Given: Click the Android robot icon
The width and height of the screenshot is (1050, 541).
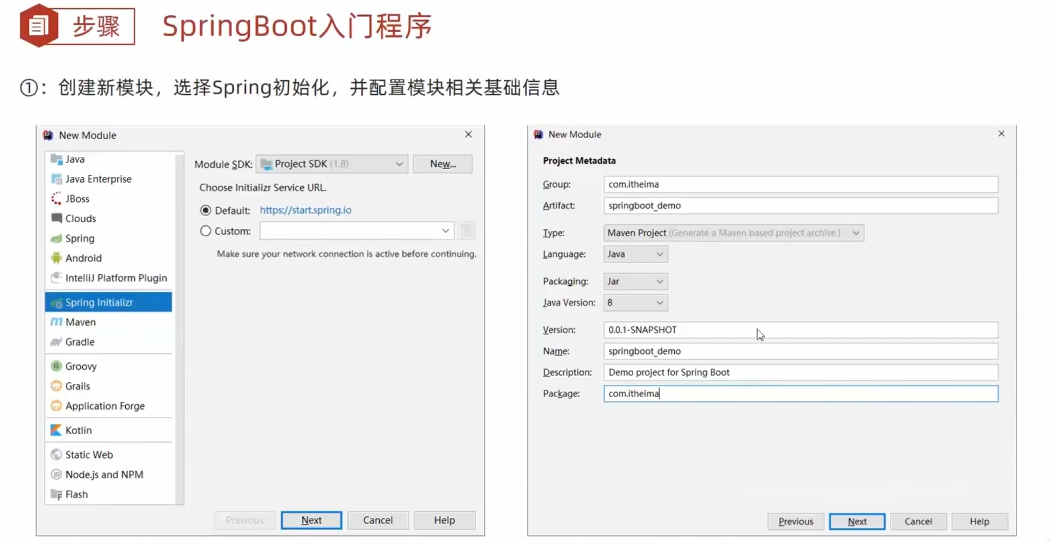Looking at the screenshot, I should click(56, 258).
